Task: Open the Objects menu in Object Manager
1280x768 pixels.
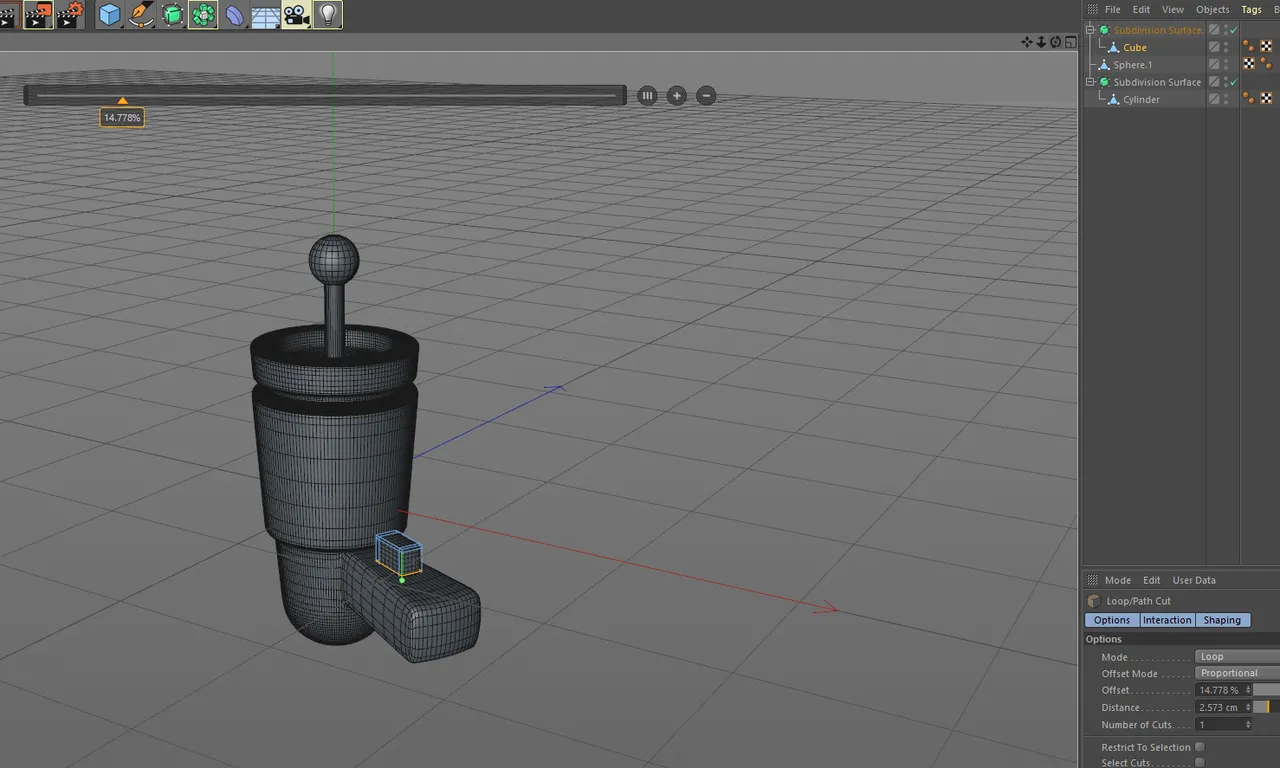Action: (x=1213, y=9)
